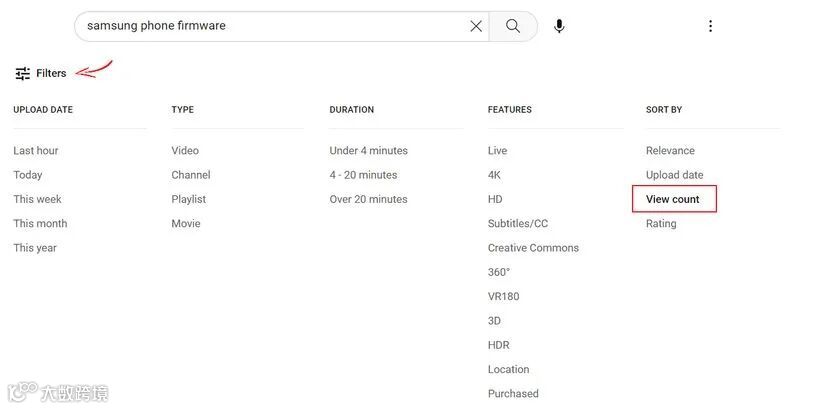820x409 pixels.
Task: Select Over 20 minutes duration
Action: (369, 199)
